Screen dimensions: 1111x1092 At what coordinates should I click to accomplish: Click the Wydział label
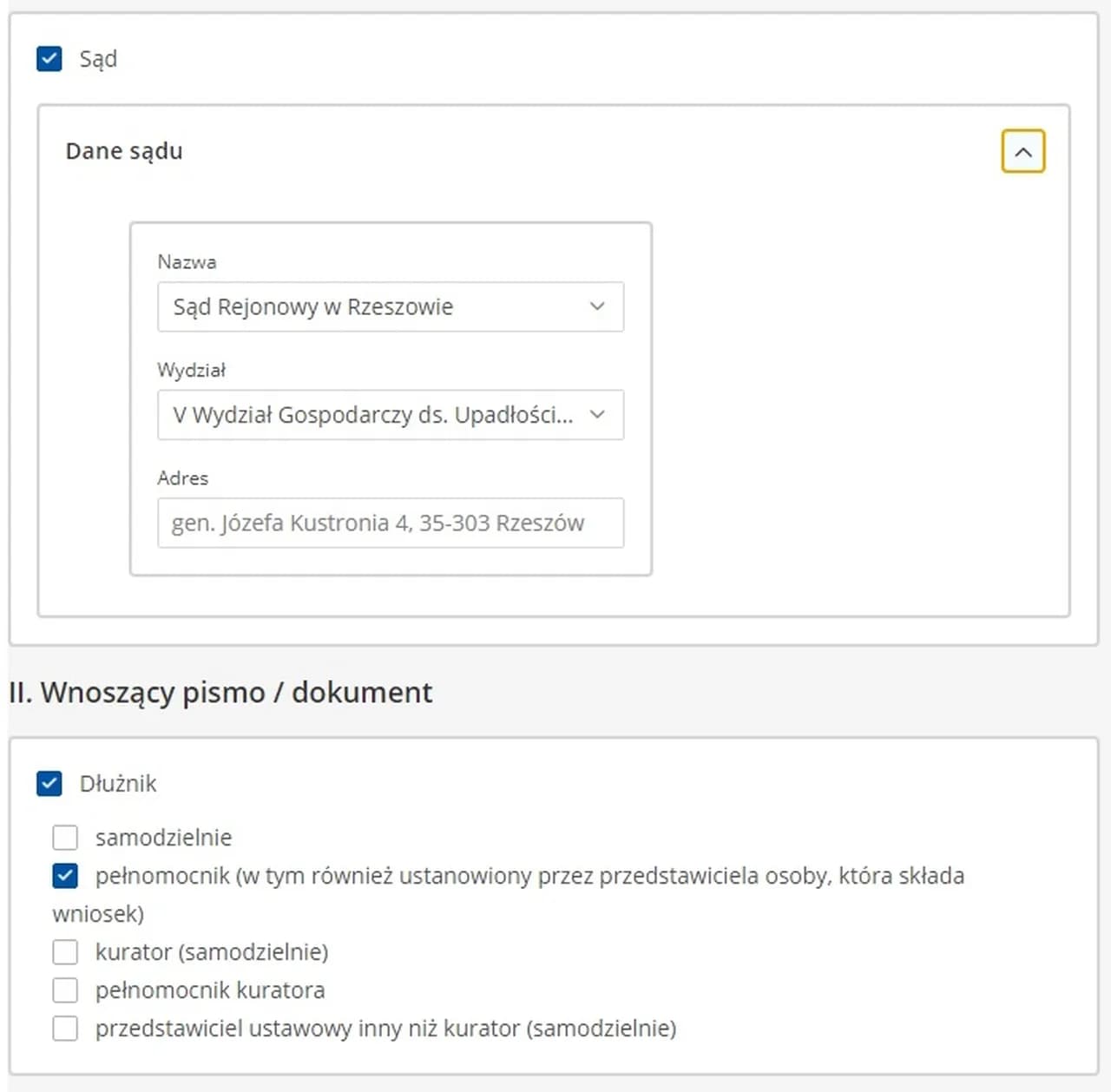tap(192, 370)
